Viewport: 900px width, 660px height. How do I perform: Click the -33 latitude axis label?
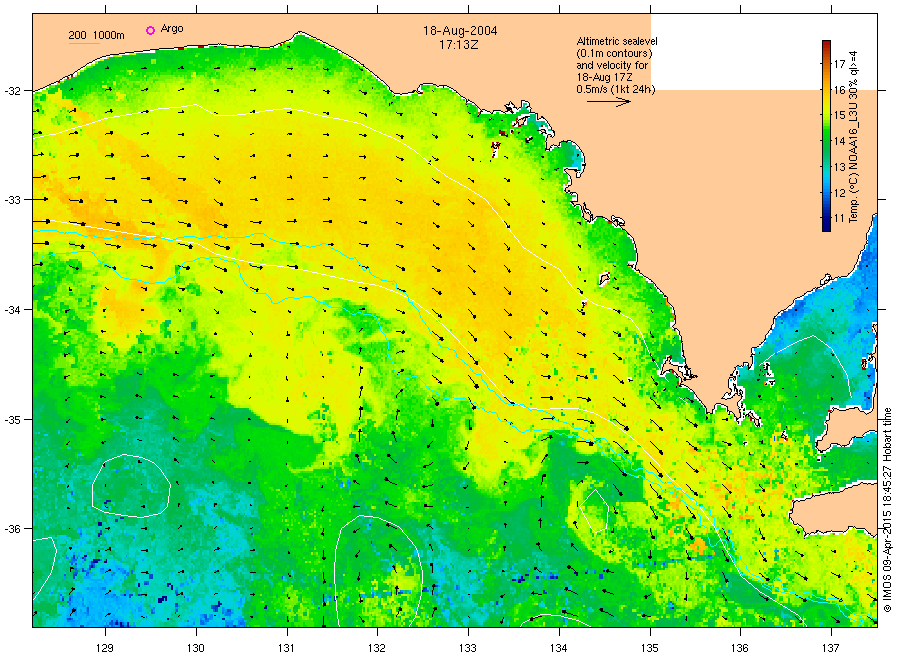coord(13,200)
